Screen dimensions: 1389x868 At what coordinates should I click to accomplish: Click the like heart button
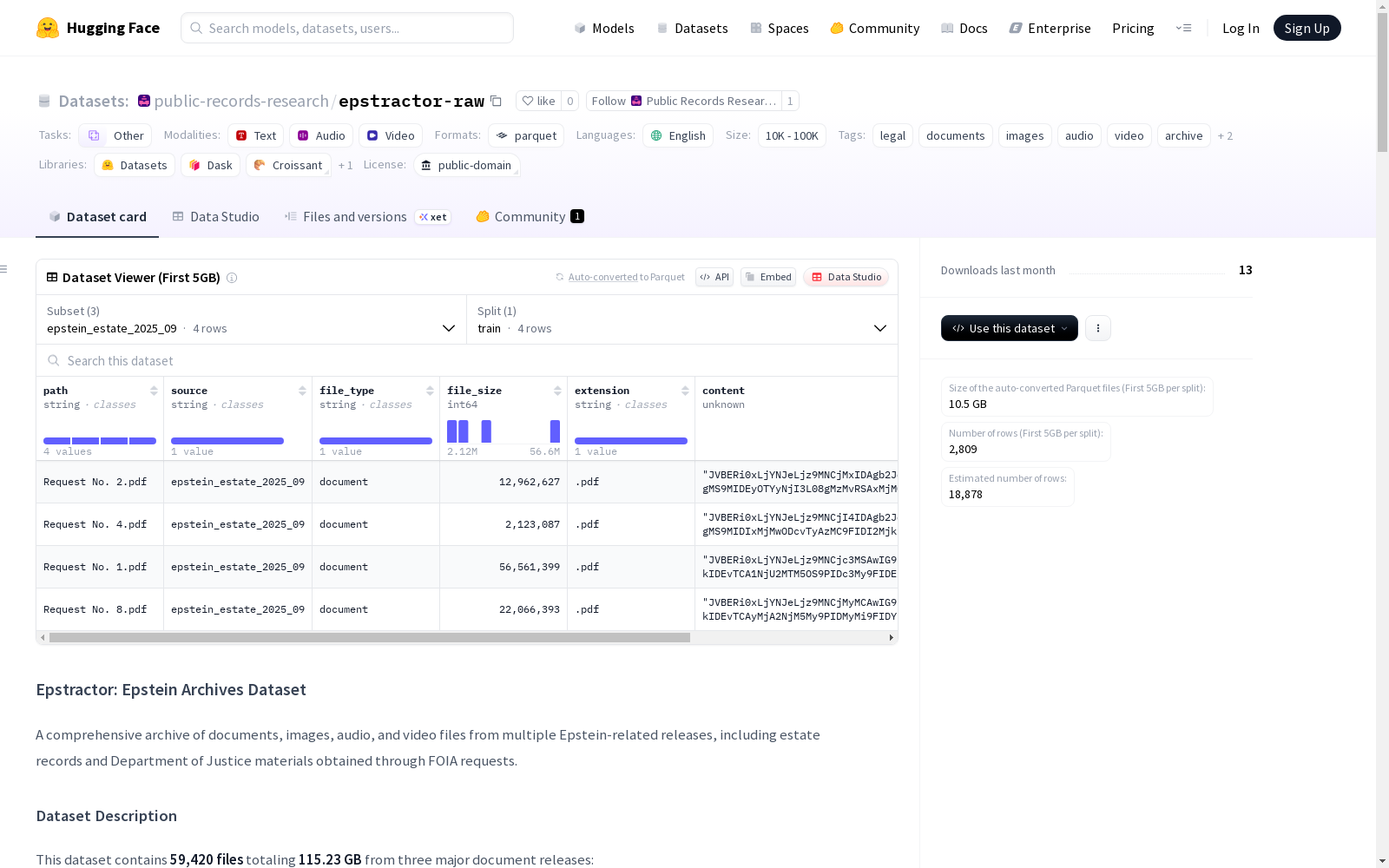538,101
